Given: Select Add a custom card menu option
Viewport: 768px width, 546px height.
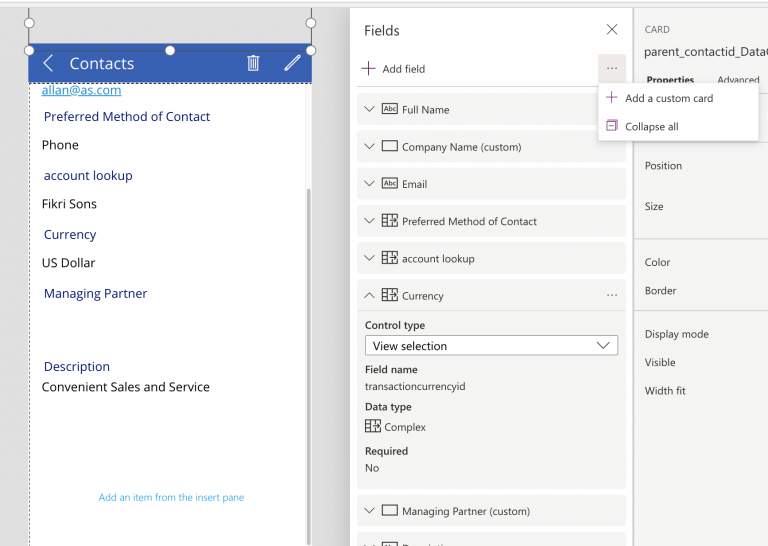Looking at the screenshot, I should 668,98.
